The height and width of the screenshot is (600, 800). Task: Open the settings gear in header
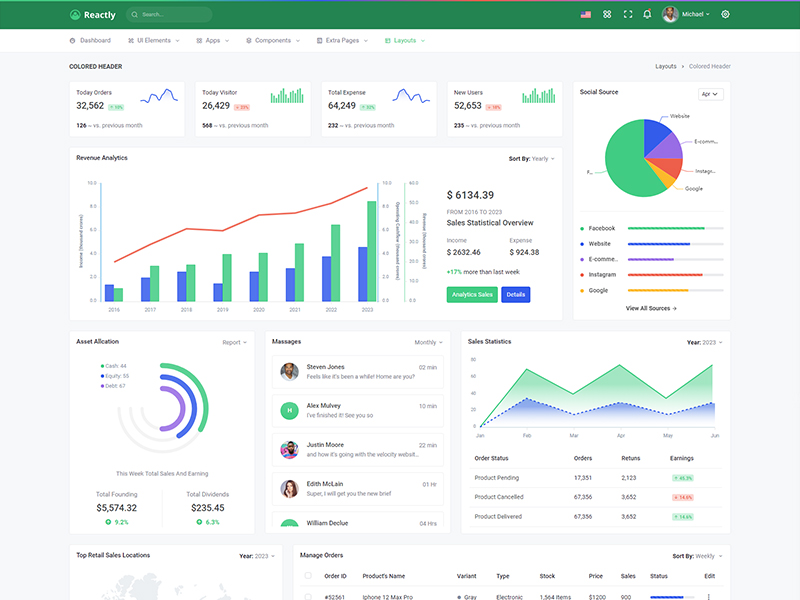pos(725,14)
